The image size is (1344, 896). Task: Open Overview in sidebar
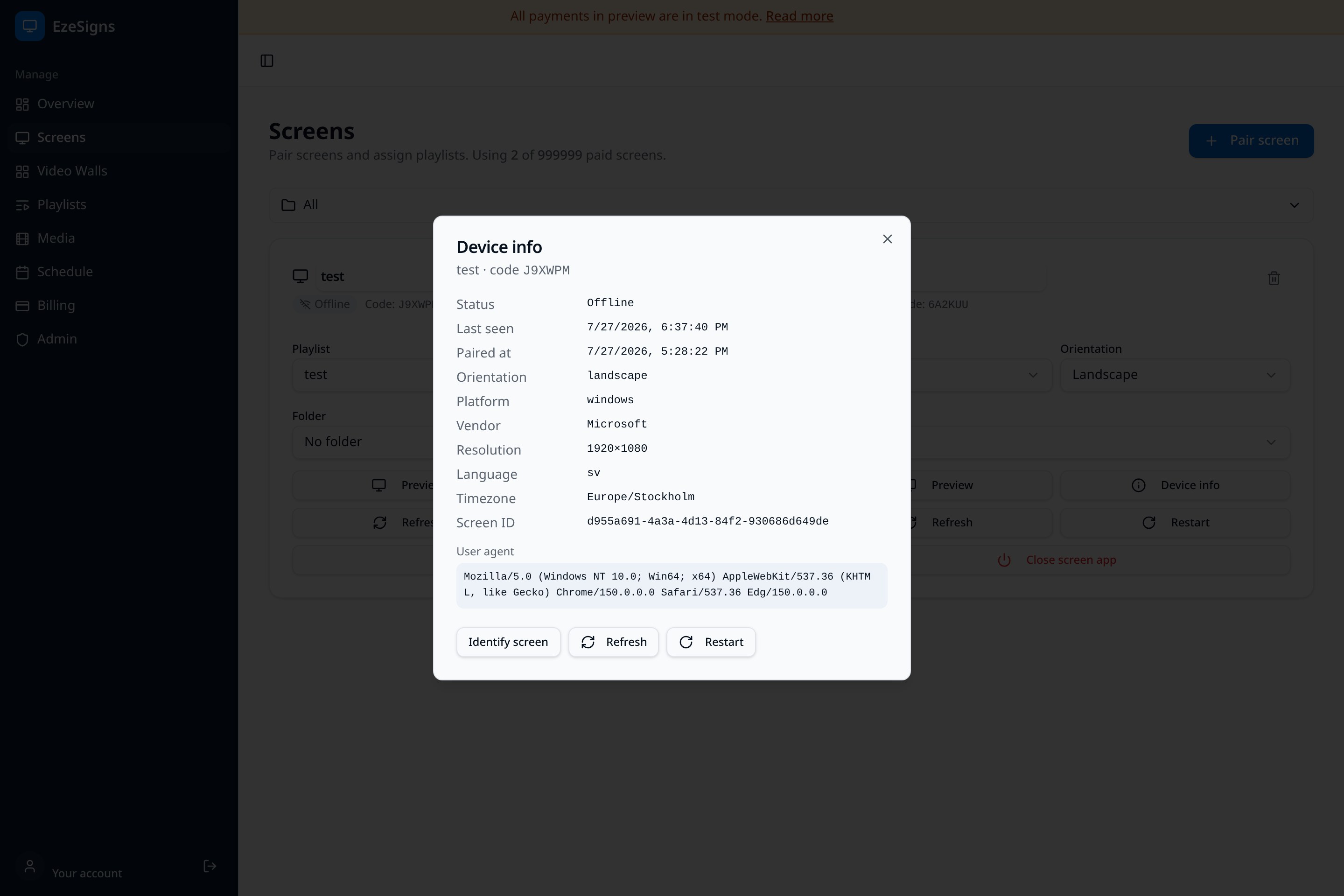click(x=119, y=104)
